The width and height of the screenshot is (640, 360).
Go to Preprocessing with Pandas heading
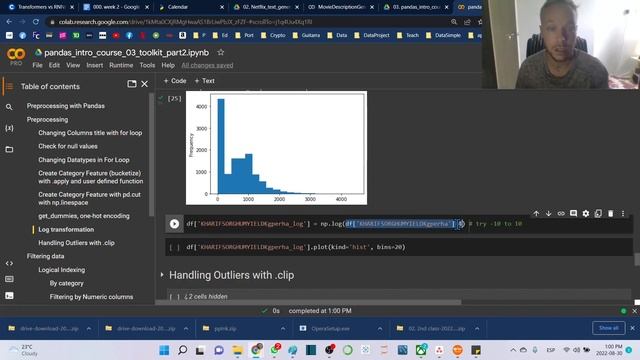[66, 106]
